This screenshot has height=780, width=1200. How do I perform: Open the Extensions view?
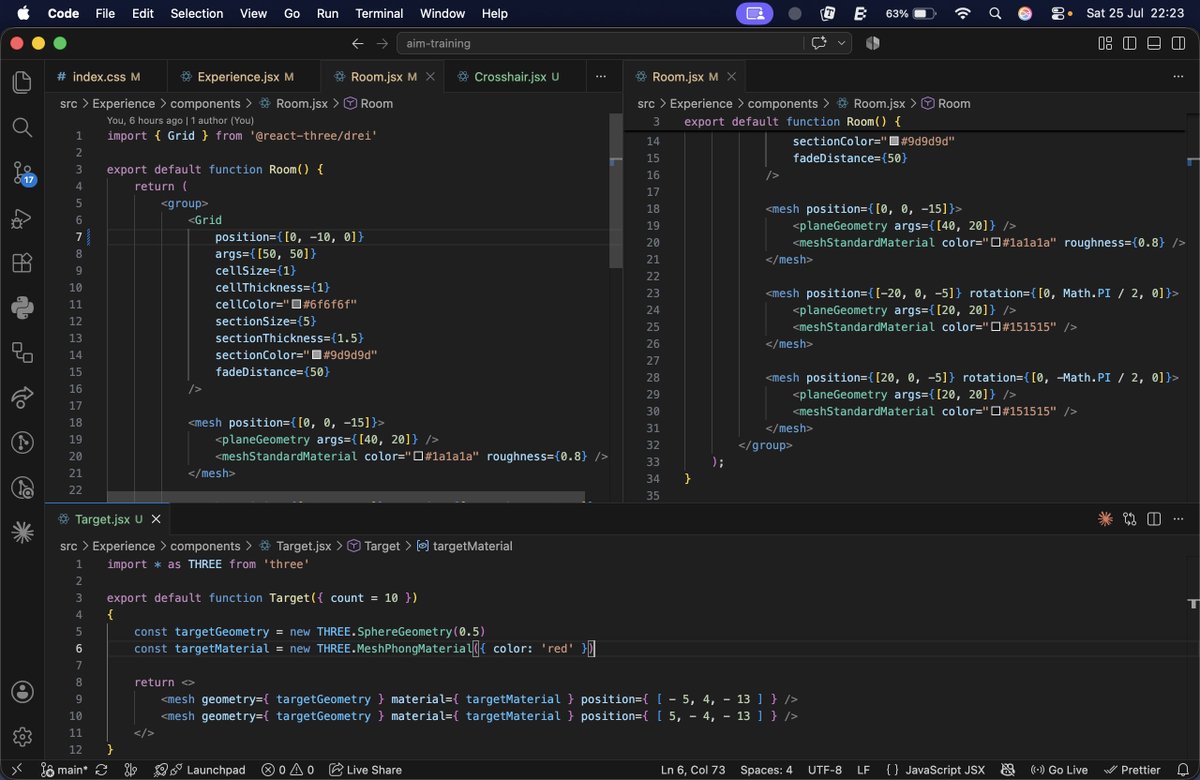pyautogui.click(x=22, y=263)
